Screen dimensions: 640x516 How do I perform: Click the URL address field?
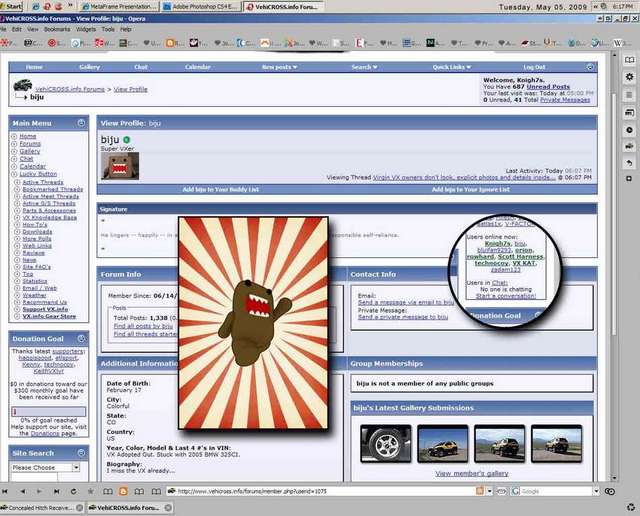coord(320,491)
